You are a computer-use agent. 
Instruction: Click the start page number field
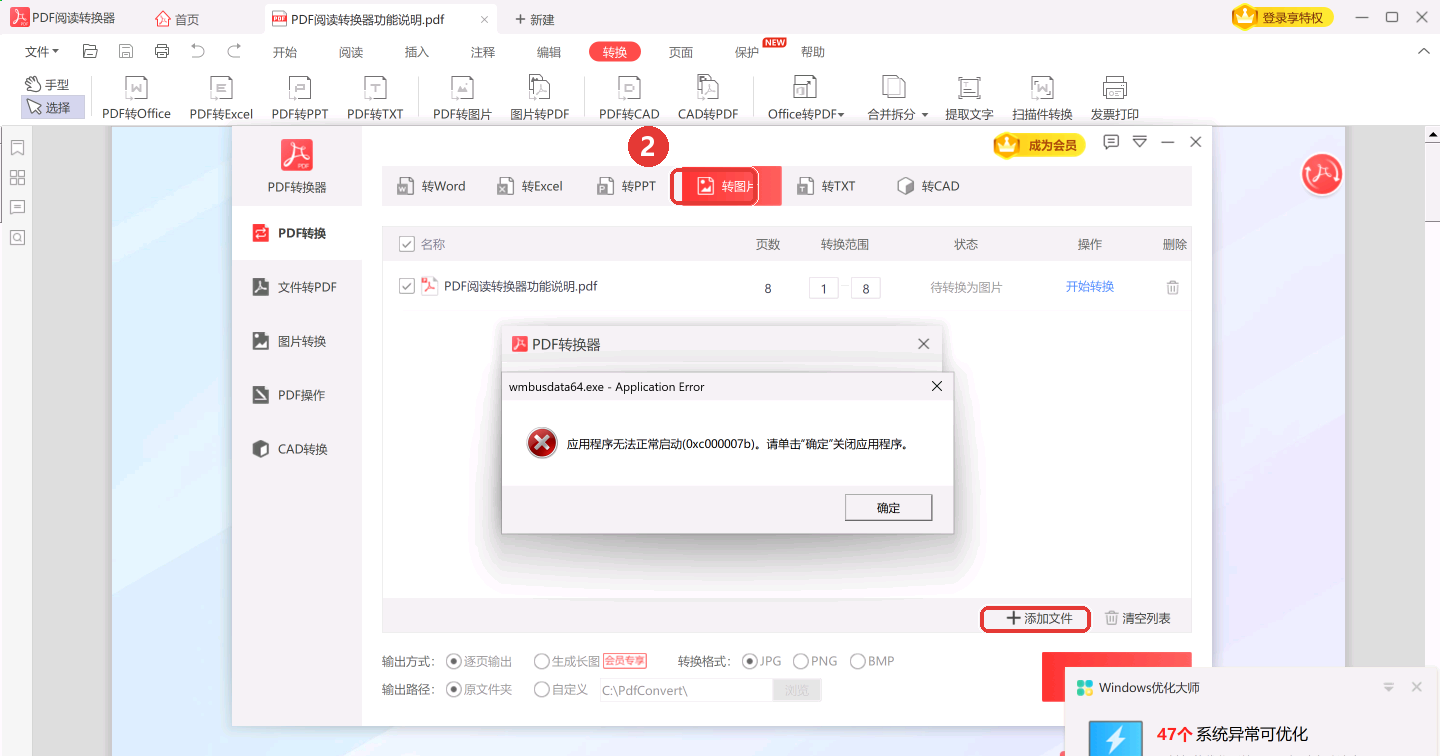(x=823, y=288)
